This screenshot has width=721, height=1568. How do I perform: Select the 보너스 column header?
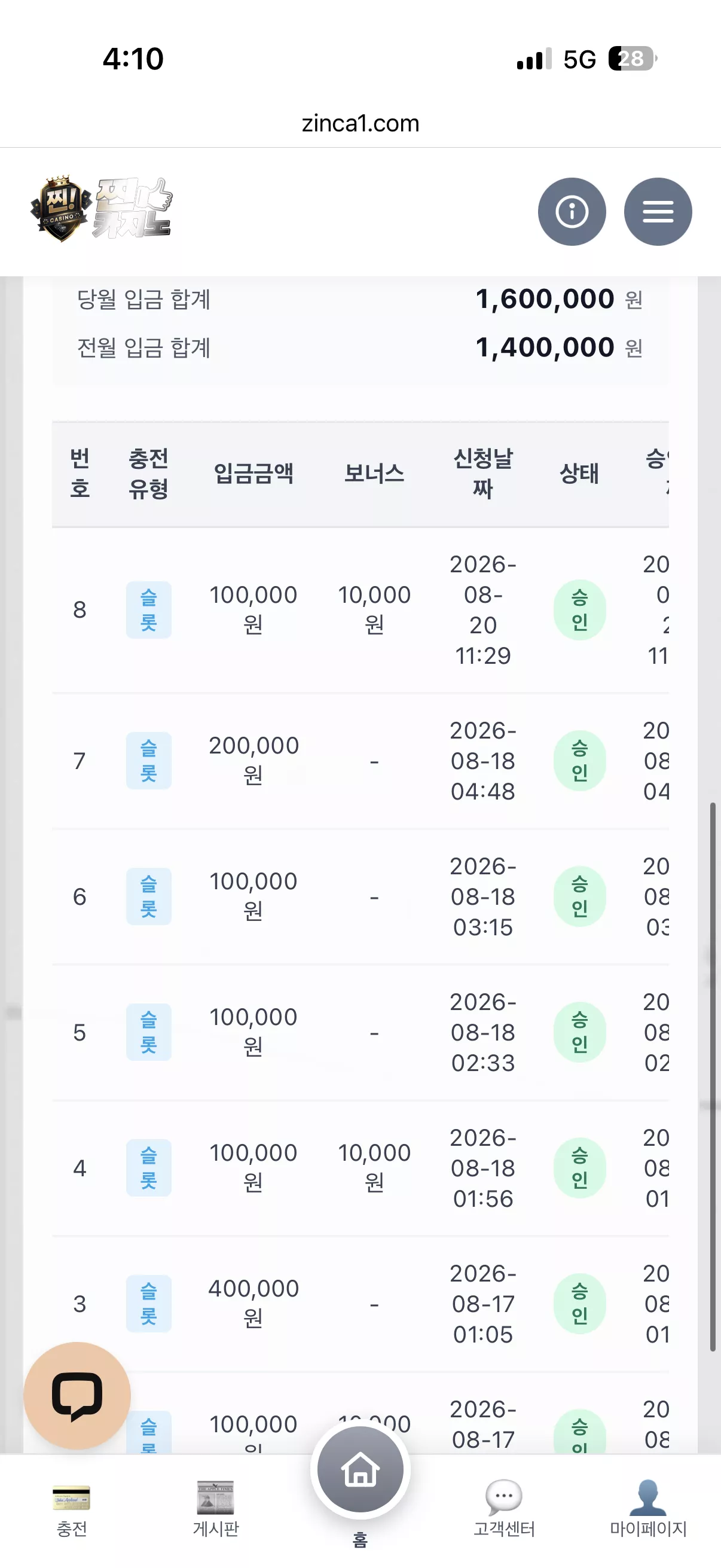tap(374, 474)
